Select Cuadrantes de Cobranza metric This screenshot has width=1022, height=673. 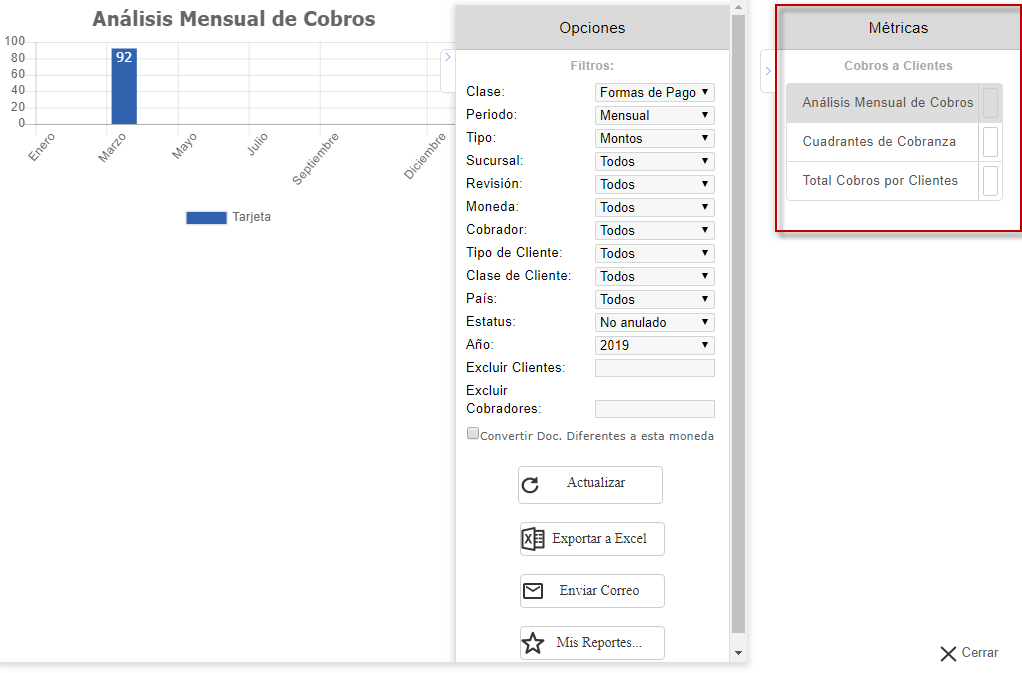(879, 142)
